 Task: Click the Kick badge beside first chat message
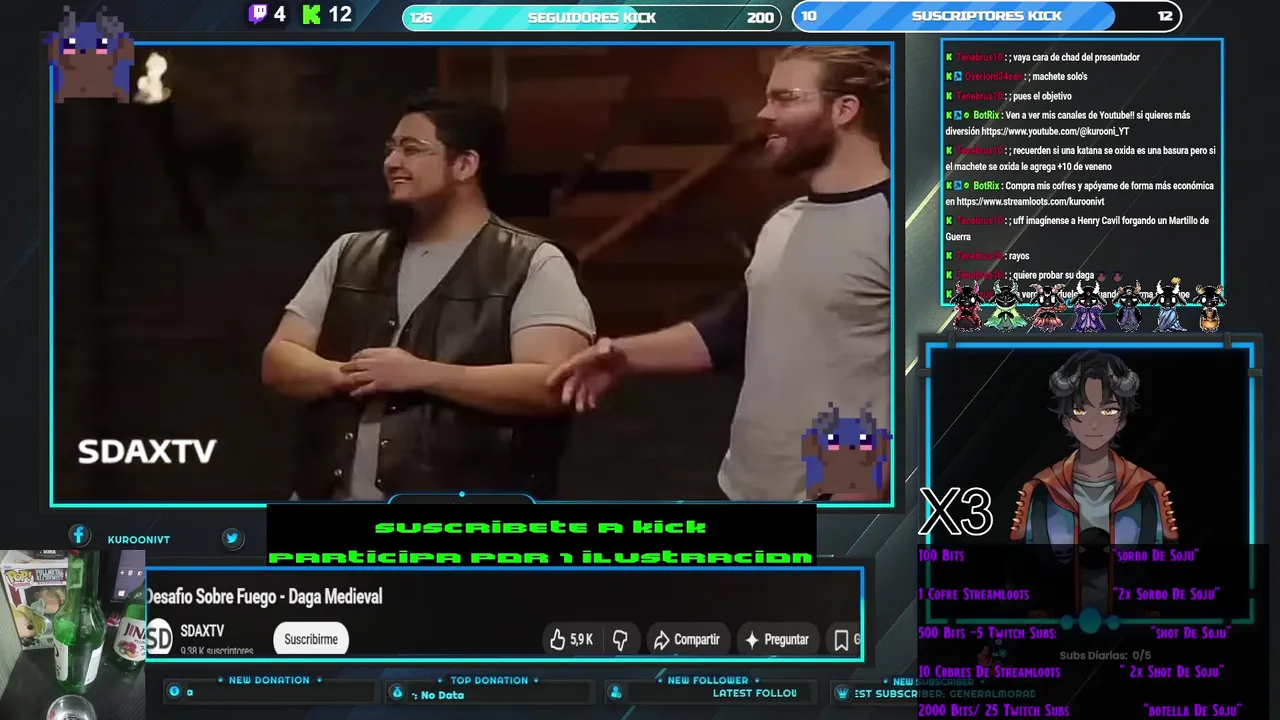pos(949,58)
